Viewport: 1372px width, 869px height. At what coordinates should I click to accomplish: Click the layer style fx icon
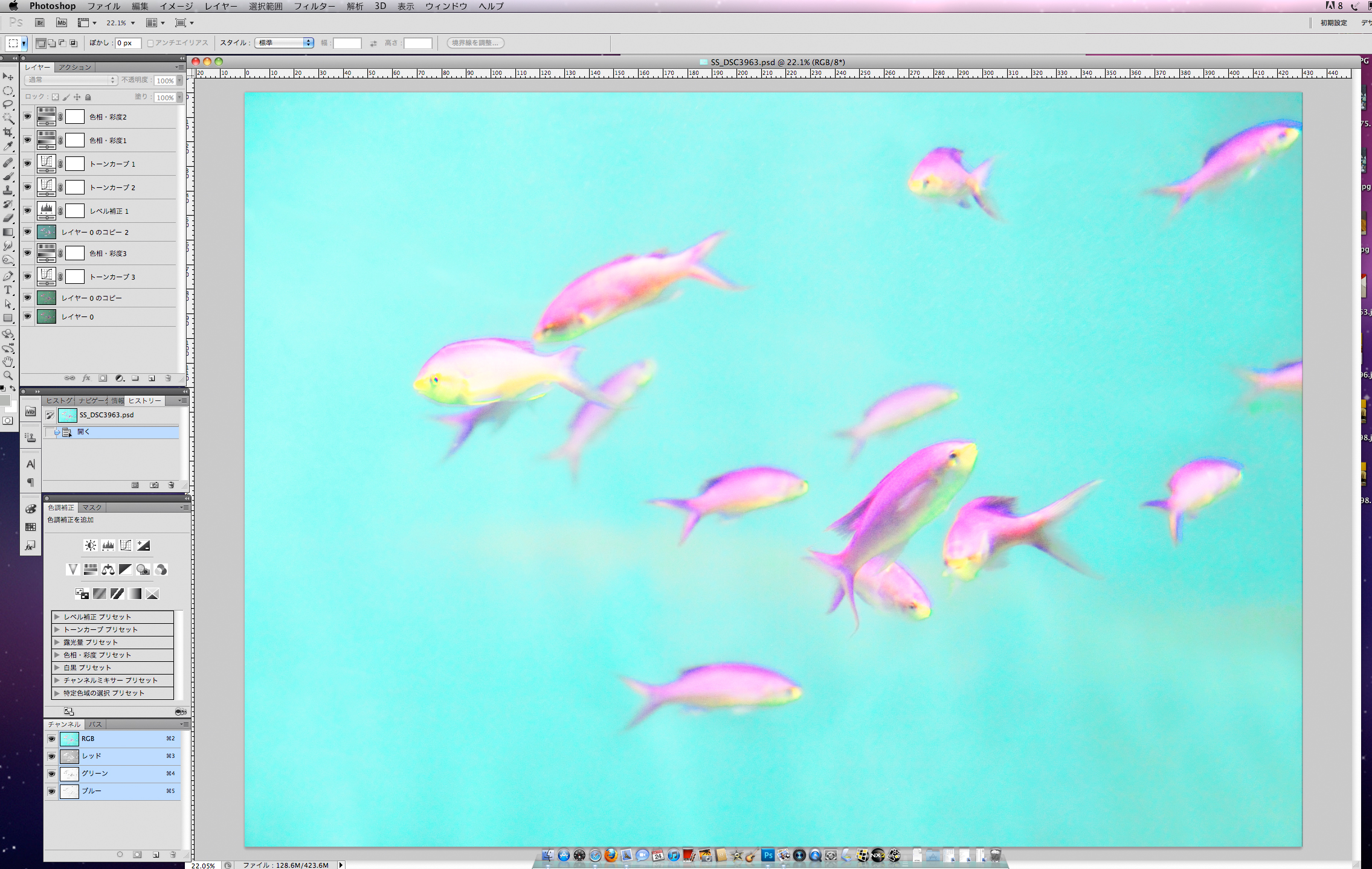pyautogui.click(x=86, y=378)
